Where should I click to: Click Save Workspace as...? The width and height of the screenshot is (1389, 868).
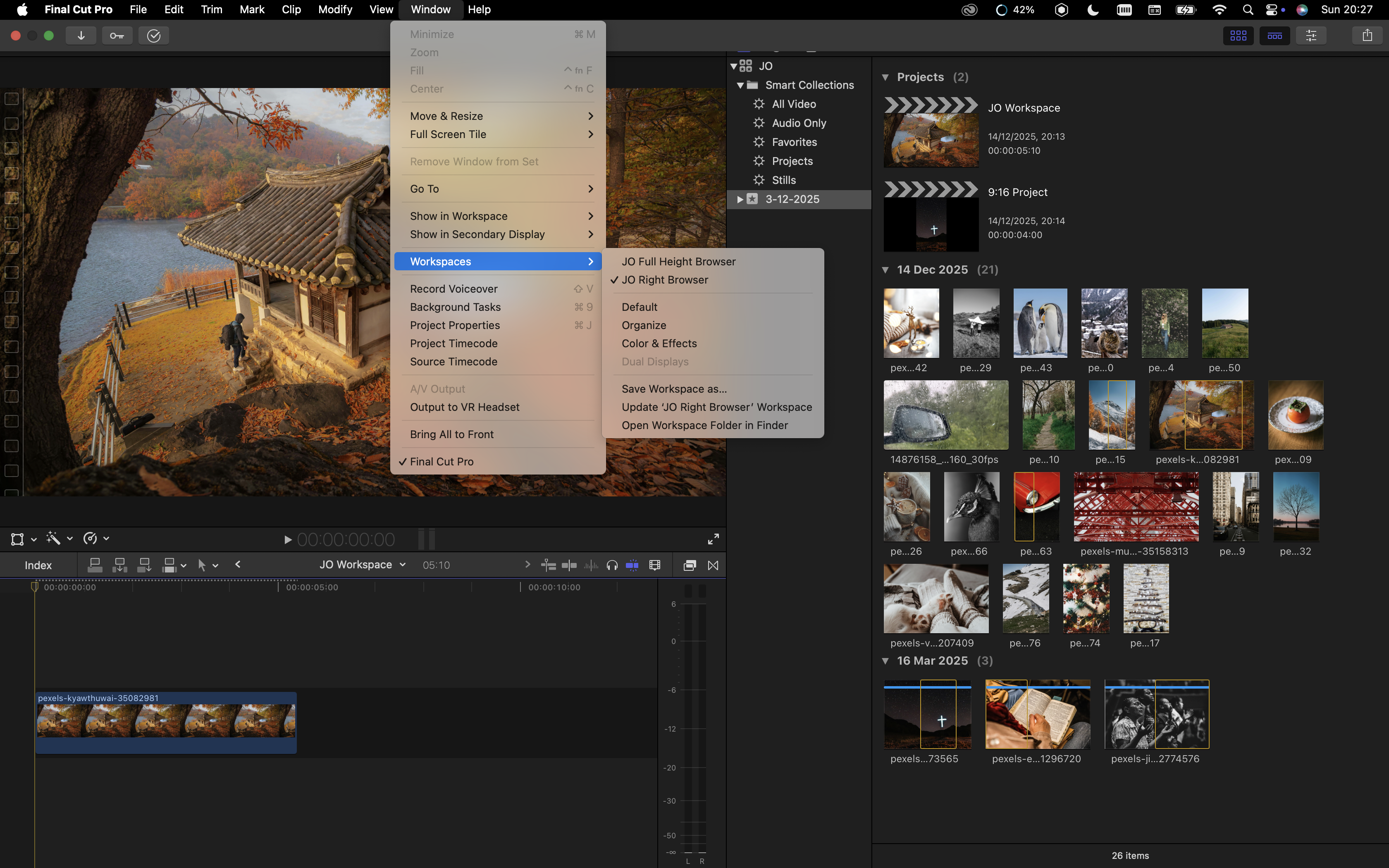click(x=674, y=389)
